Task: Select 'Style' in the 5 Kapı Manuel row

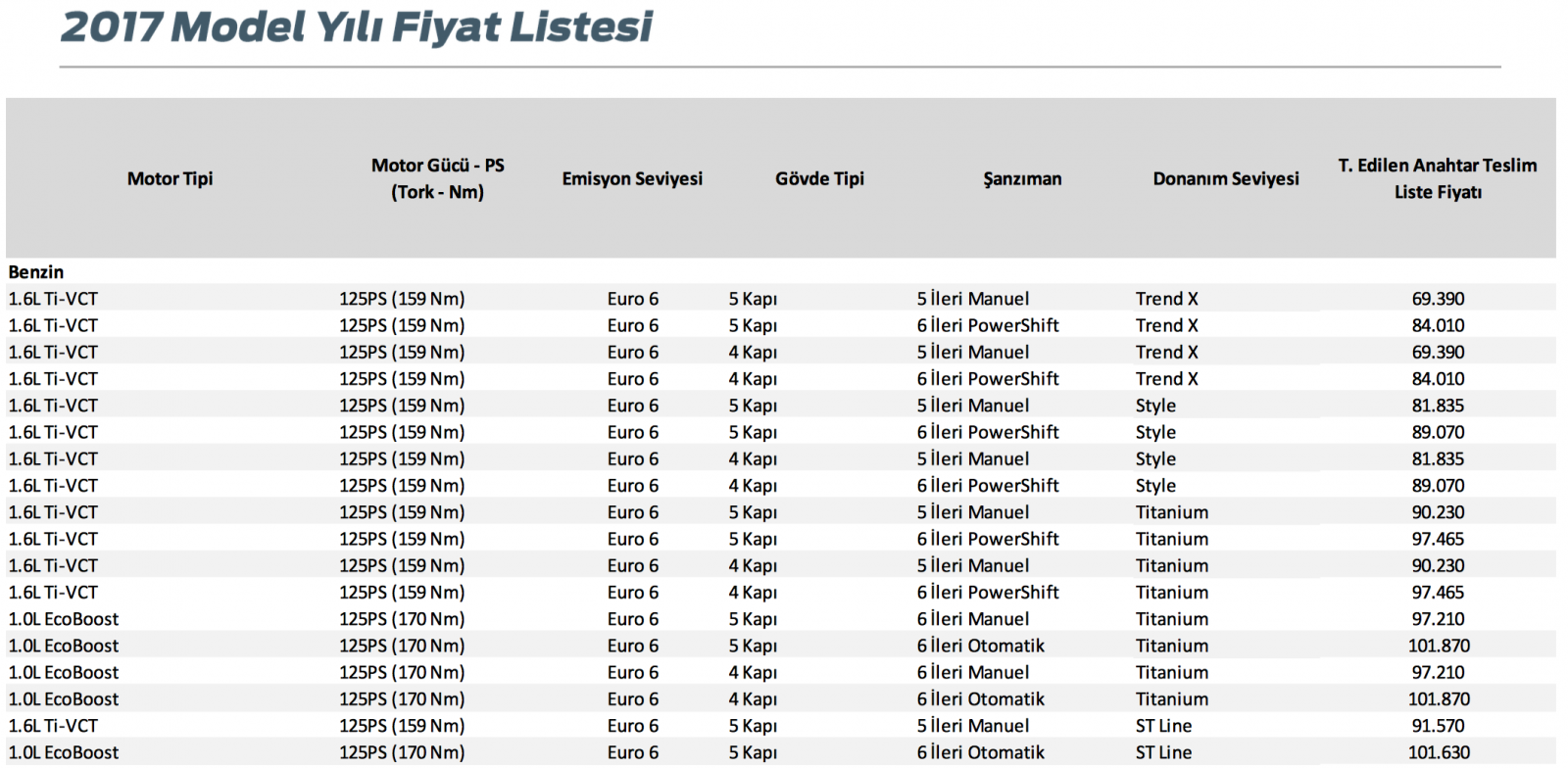Action: click(1155, 406)
